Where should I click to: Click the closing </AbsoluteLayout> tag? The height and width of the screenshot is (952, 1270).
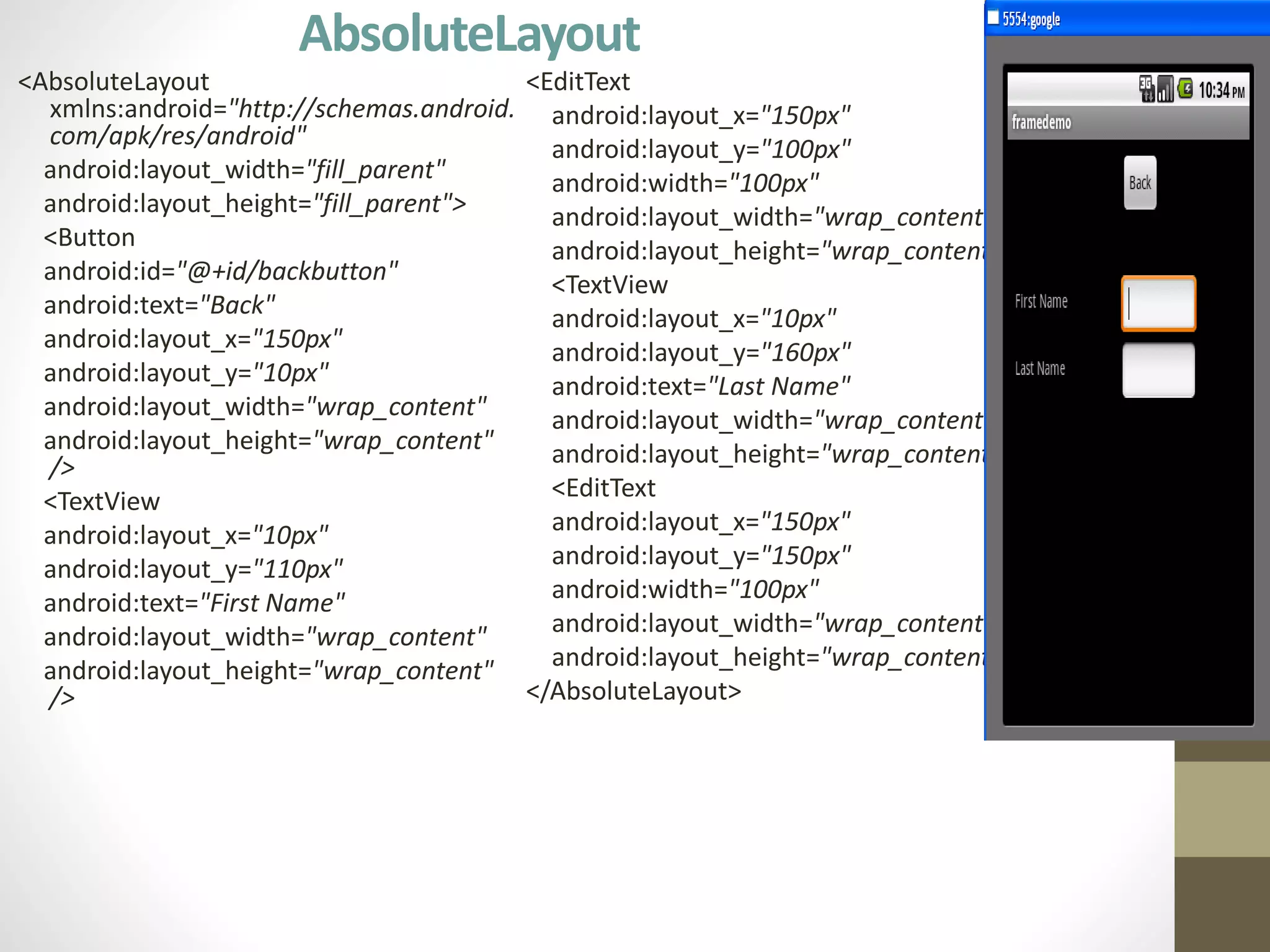(633, 691)
